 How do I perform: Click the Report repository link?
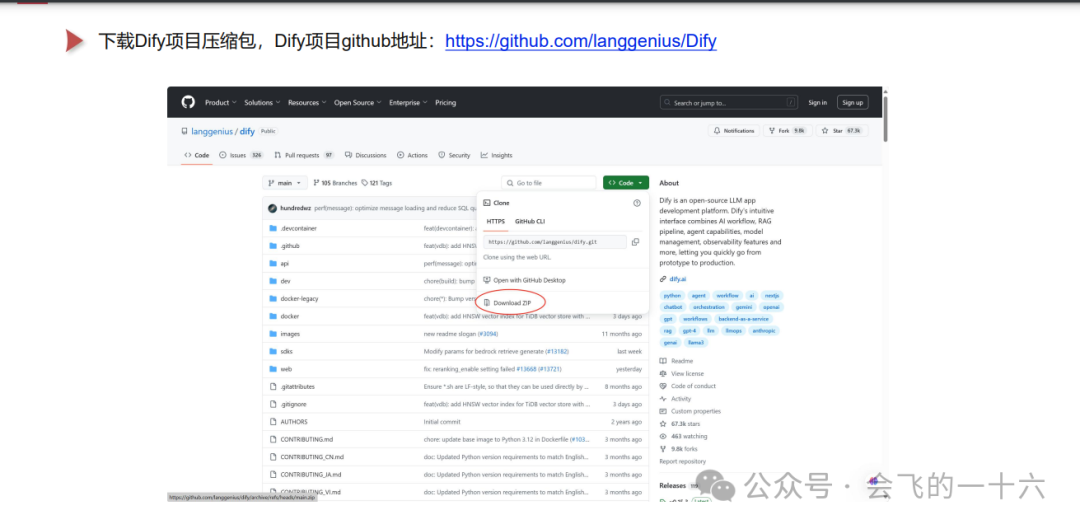pos(683,461)
